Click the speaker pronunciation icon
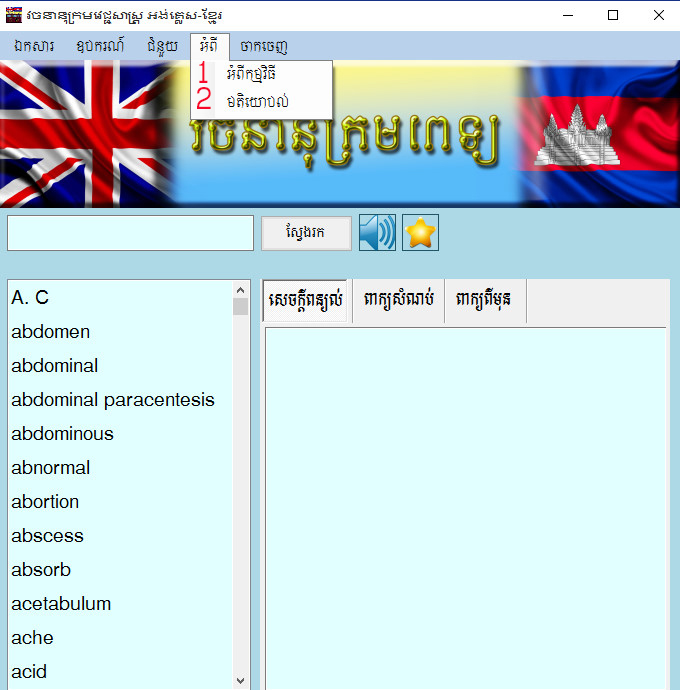Viewport: 680px width, 690px height. (x=377, y=232)
